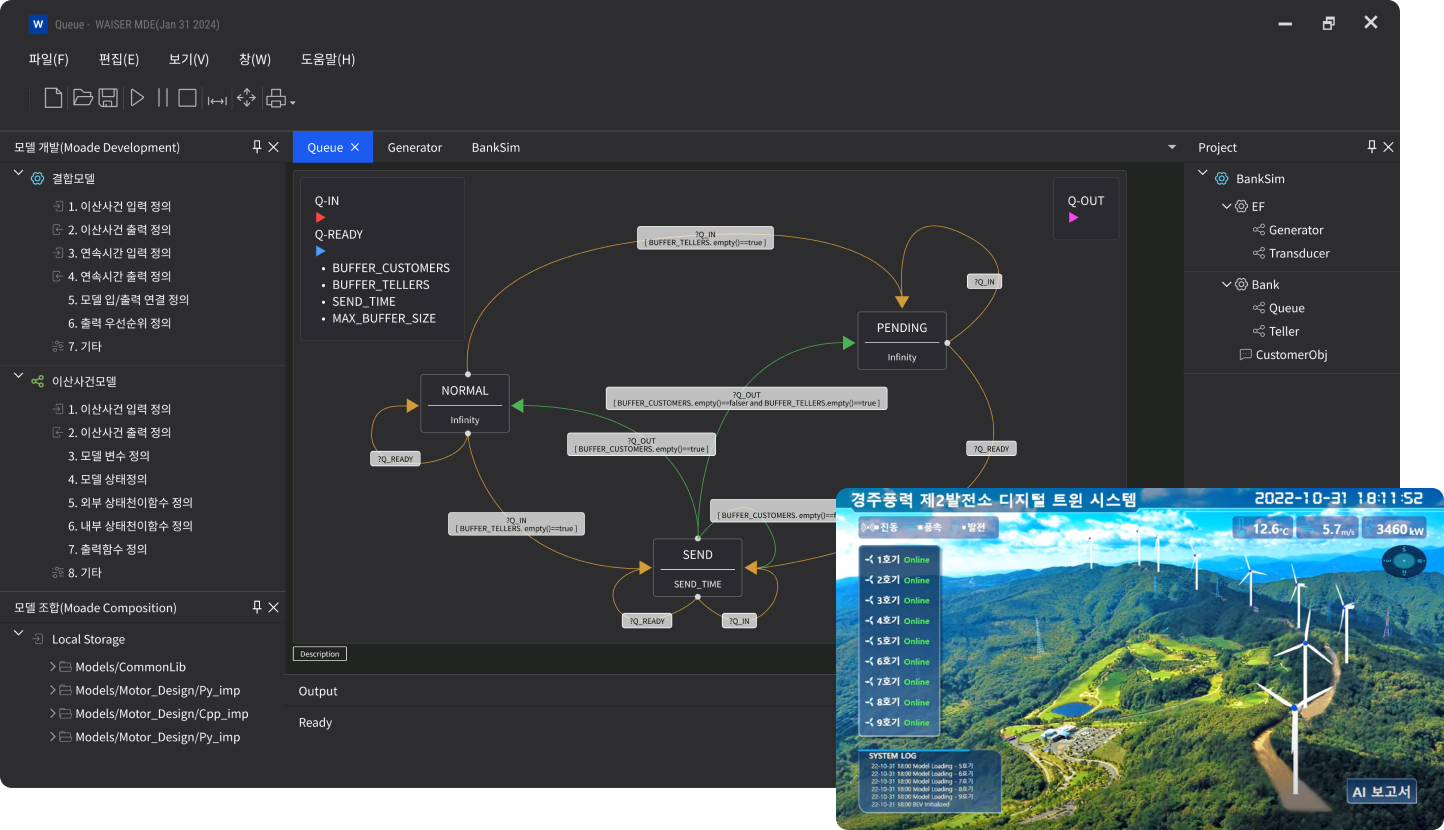Save the model with the floppy disk icon

tap(108, 98)
